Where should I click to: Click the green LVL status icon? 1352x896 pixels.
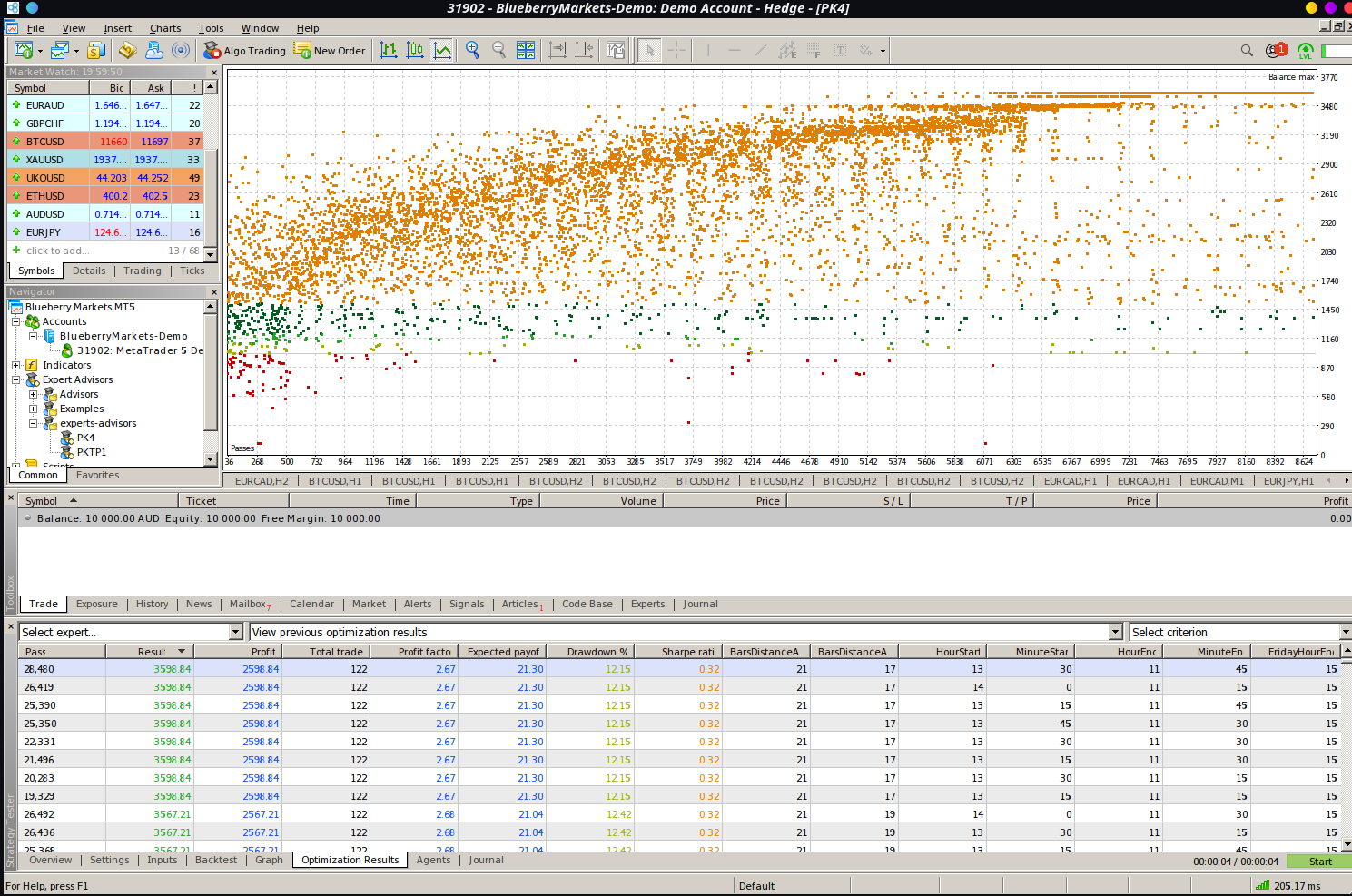click(1305, 51)
